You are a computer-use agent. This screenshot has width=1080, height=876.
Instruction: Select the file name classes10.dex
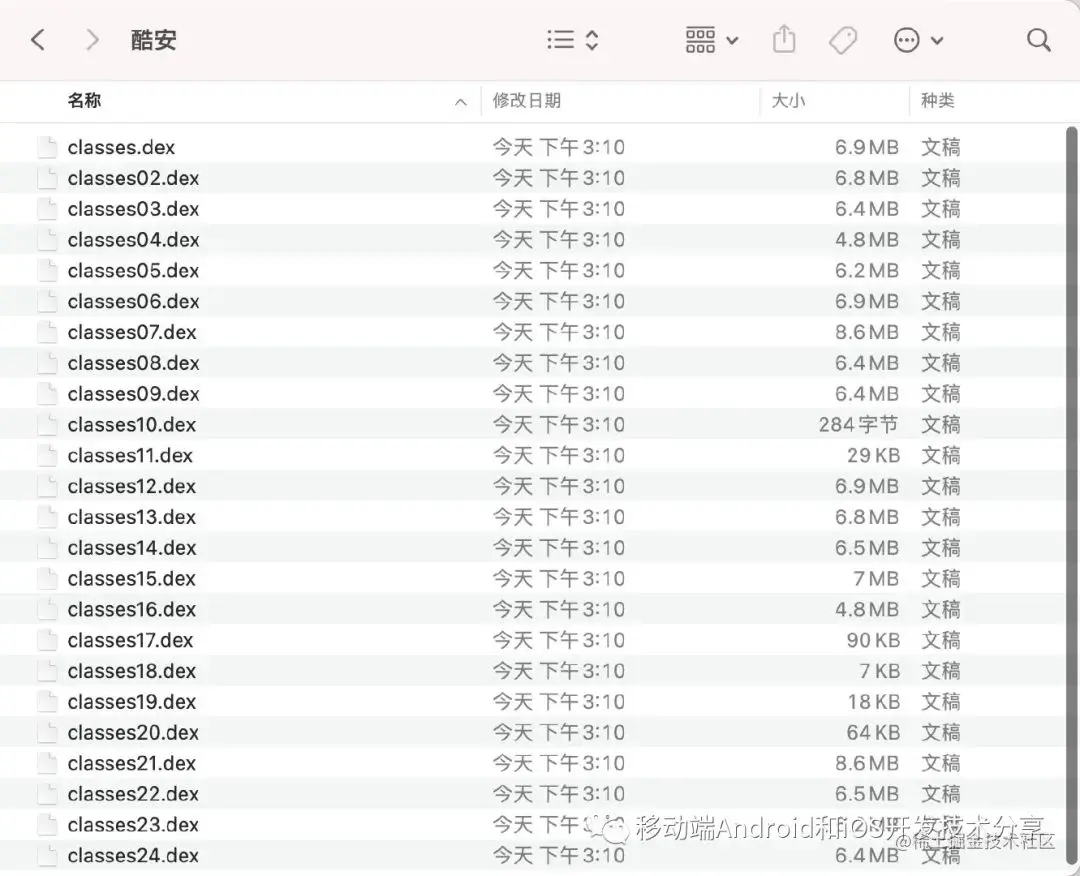click(x=132, y=424)
